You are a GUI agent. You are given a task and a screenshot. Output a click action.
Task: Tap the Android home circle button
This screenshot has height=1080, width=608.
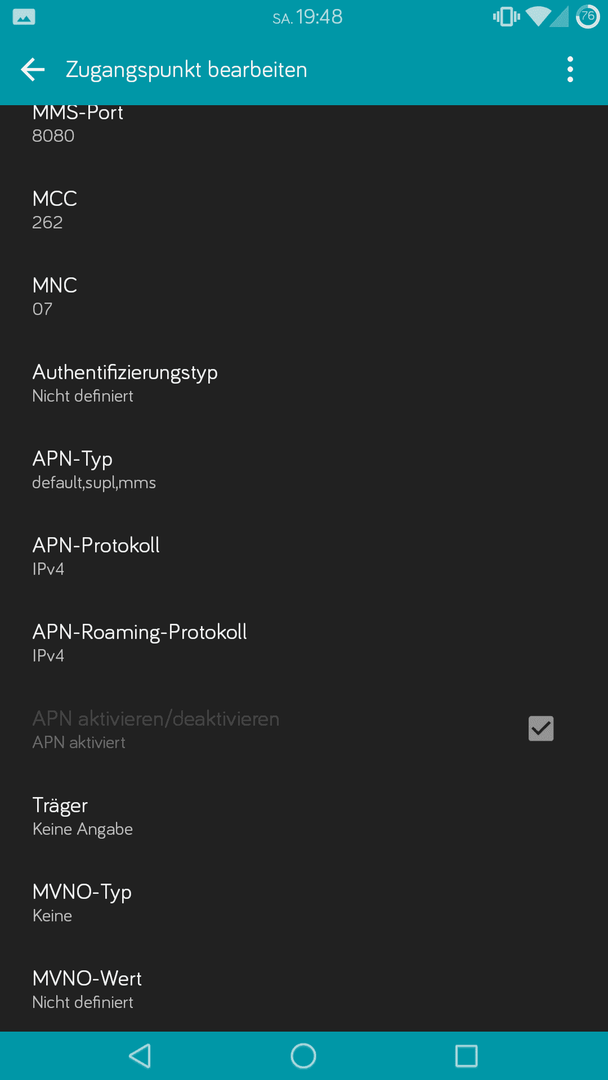(303, 1055)
